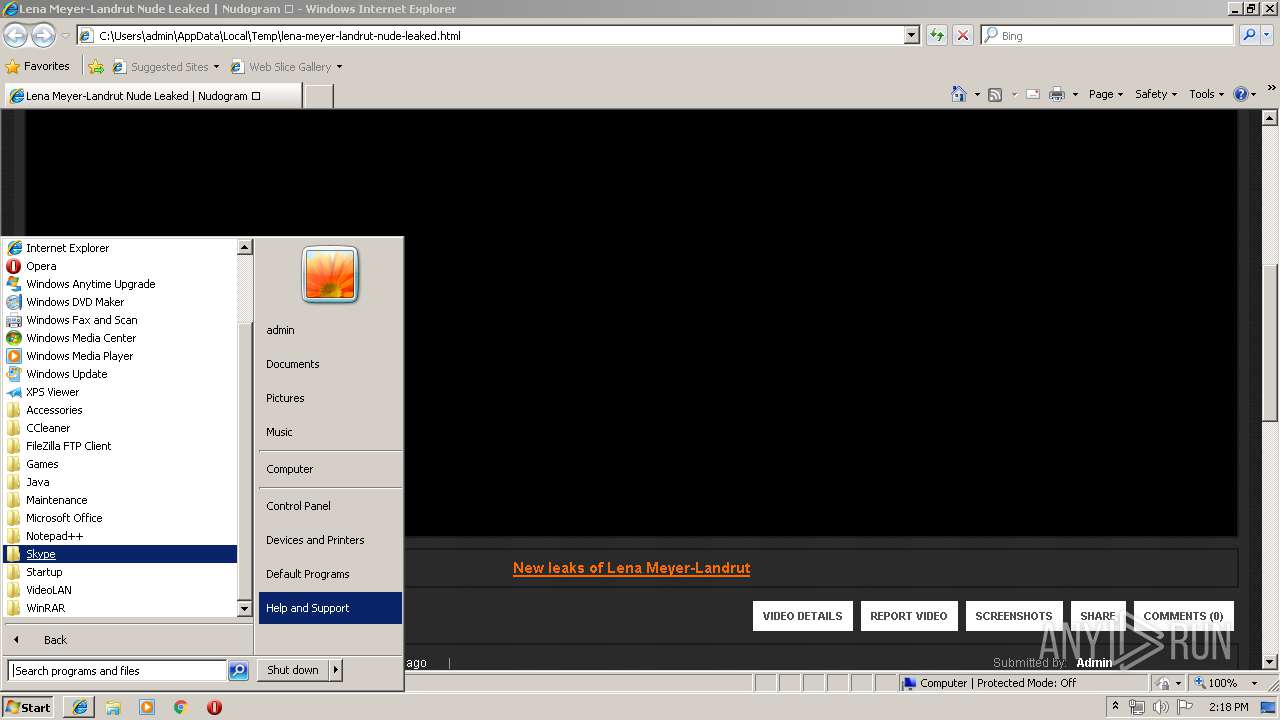
Task: Open address bar history dropdown
Action: (911, 35)
